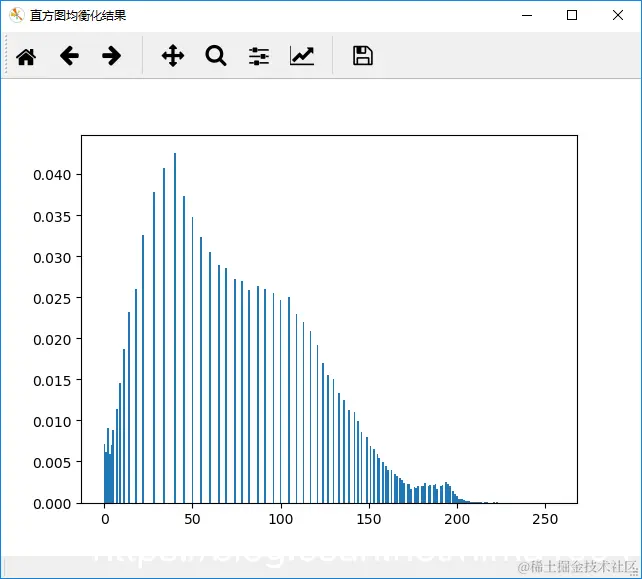Click the y-axis label 0.015
Image resolution: width=642 pixels, height=579 pixels.
[52, 380]
